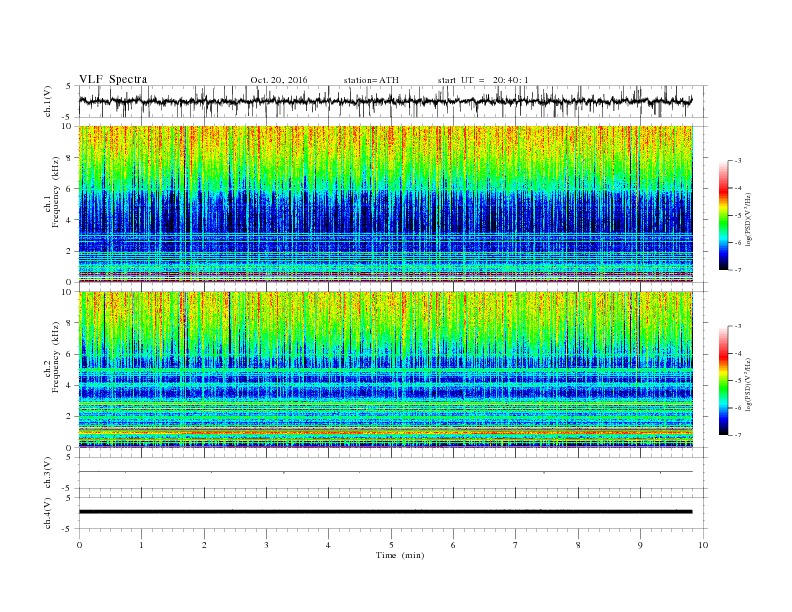Click the "2" kHz tick of ch.2 spectrogram
792x612 pixels.
click(x=70, y=417)
